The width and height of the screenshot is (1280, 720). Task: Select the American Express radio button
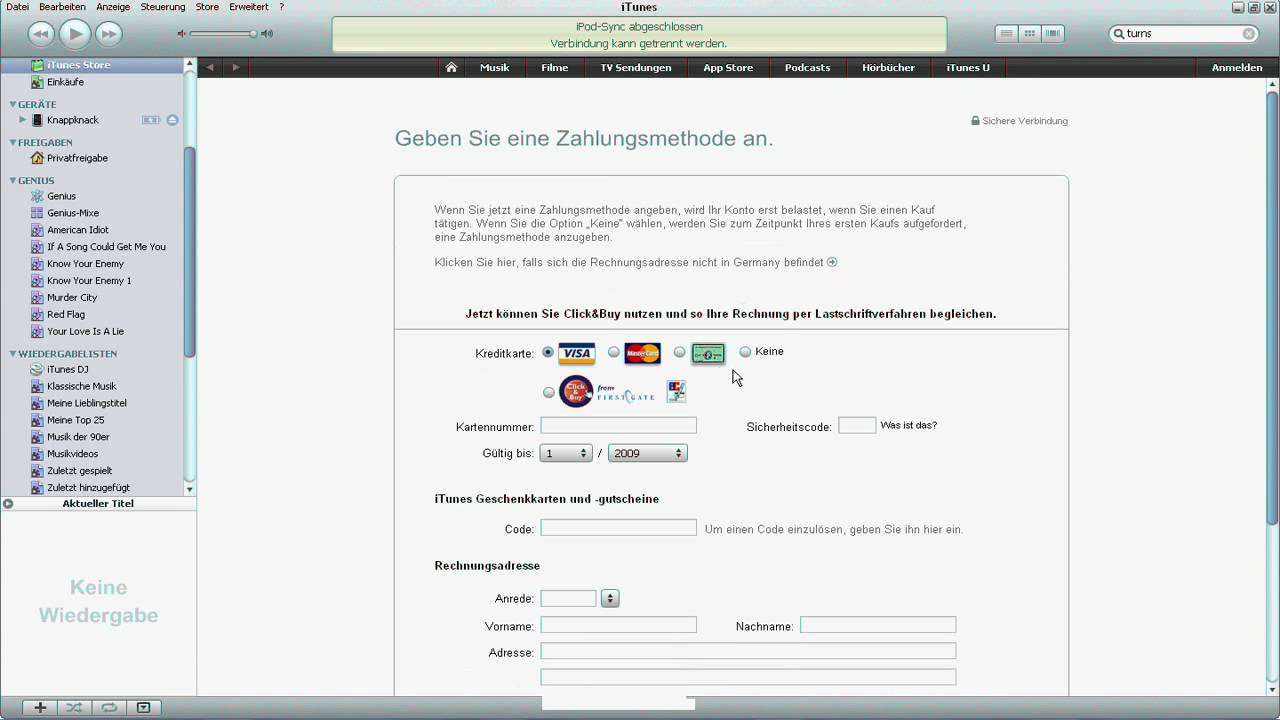click(x=680, y=352)
